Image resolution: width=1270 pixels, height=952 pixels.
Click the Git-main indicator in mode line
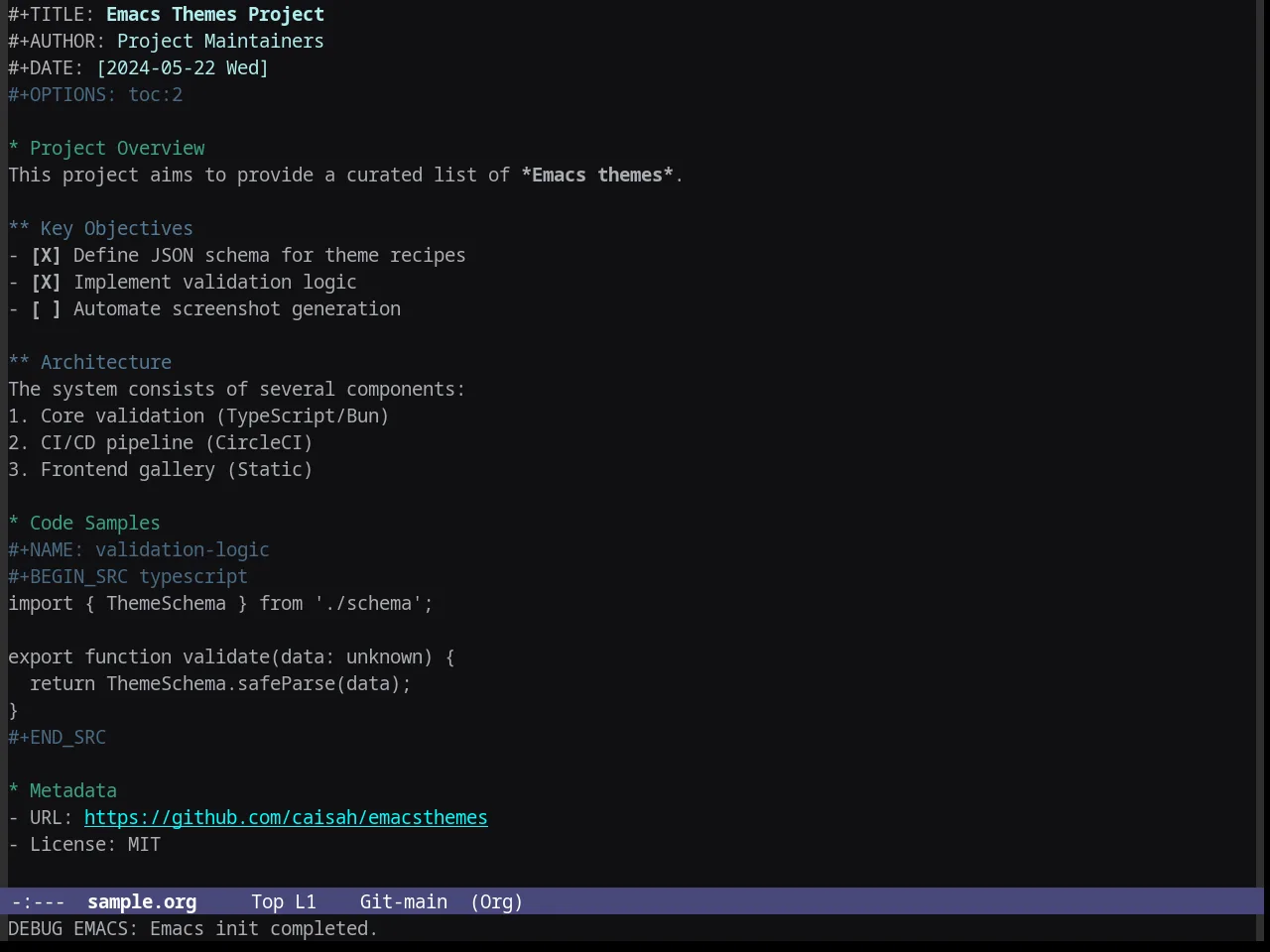pyautogui.click(x=404, y=902)
